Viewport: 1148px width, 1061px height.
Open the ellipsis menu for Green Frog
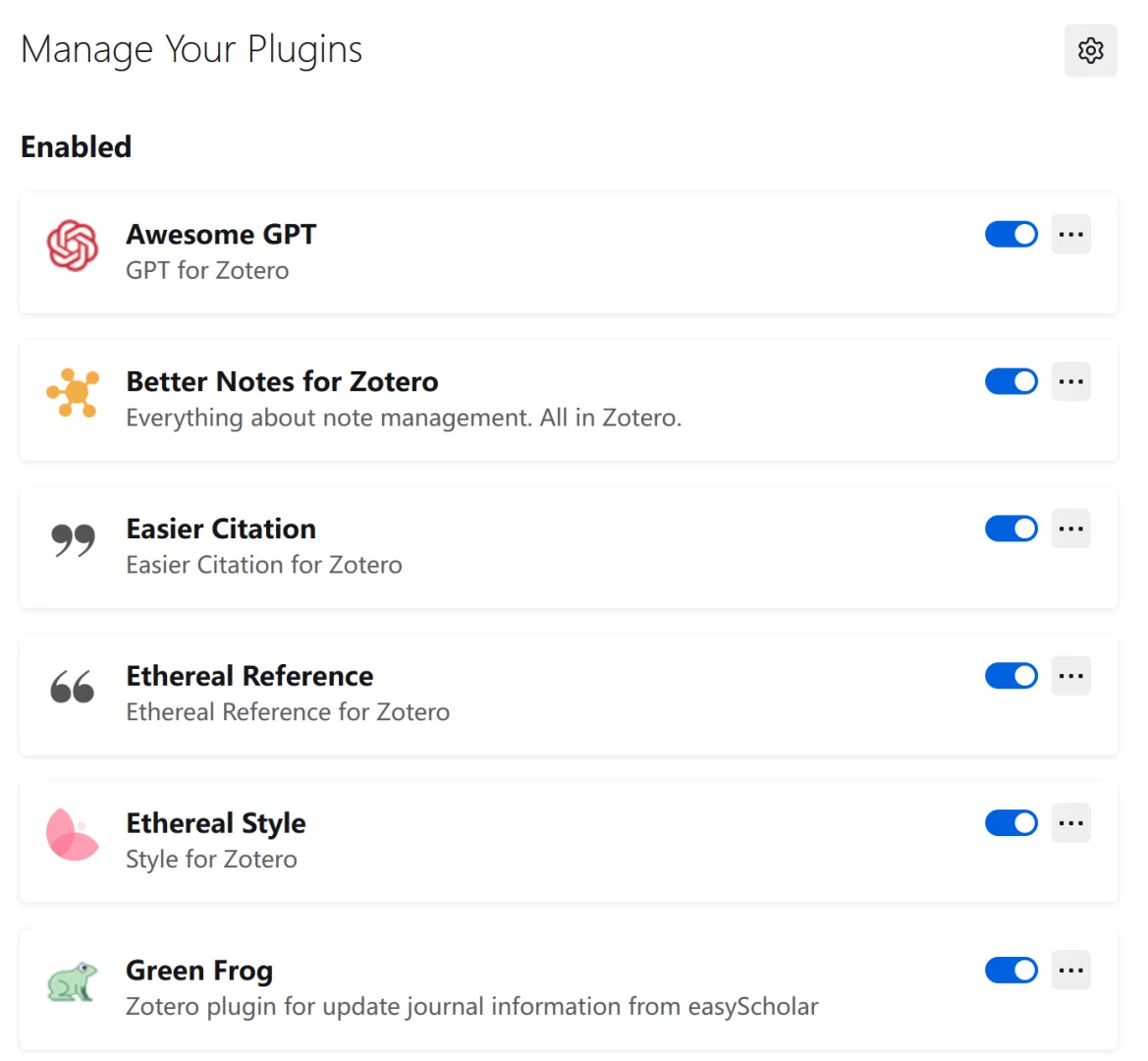click(x=1070, y=972)
